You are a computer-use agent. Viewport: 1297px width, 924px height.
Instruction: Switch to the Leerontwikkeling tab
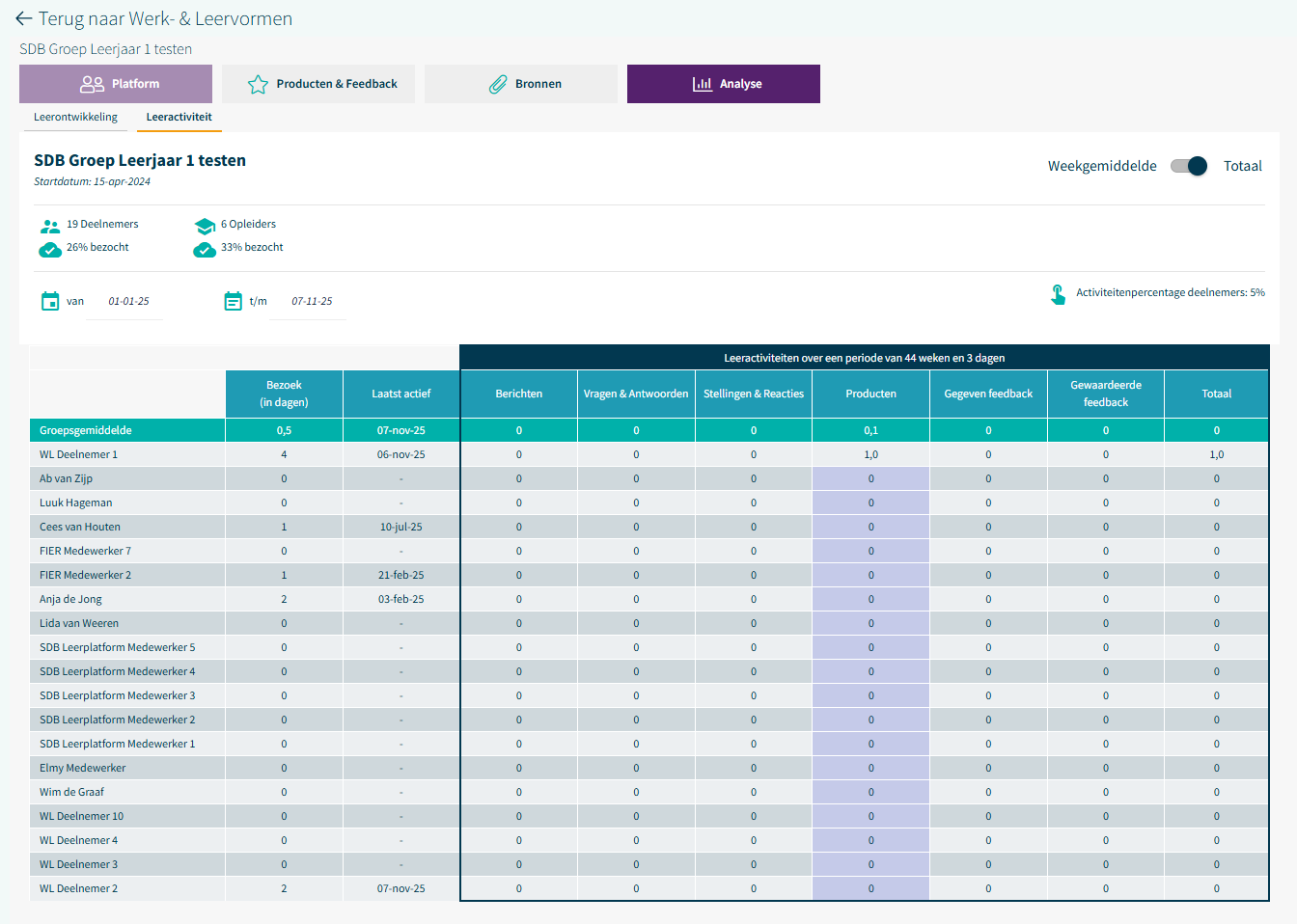coord(75,118)
